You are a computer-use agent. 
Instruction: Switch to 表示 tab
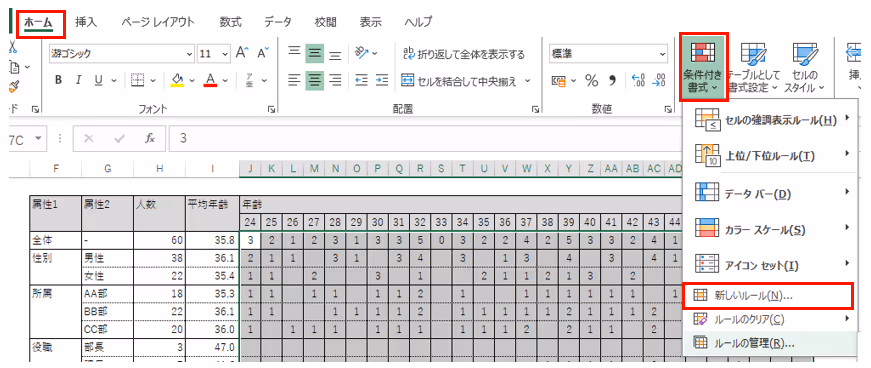(371, 22)
